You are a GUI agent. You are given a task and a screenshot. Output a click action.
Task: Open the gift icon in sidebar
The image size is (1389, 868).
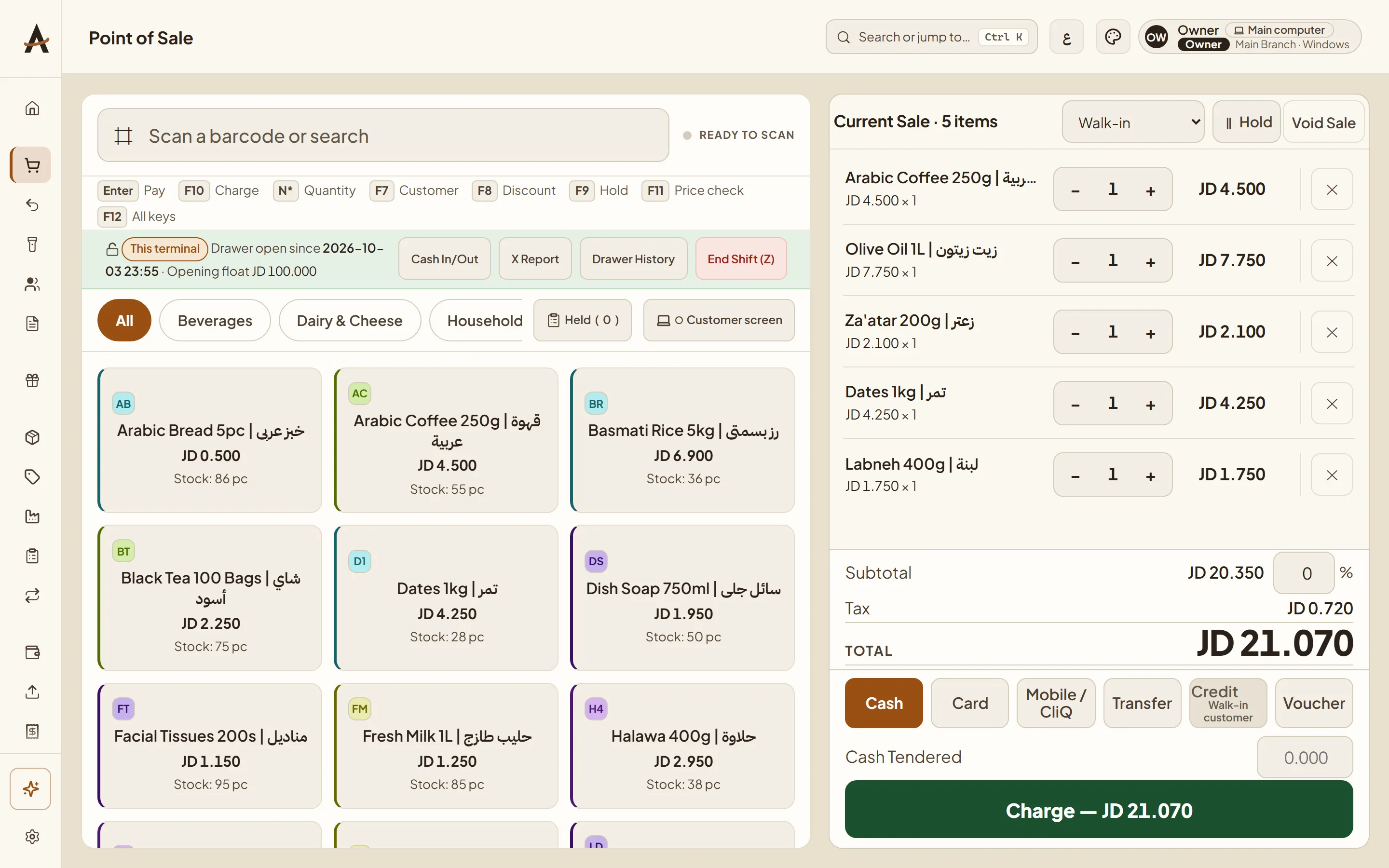pos(32,380)
